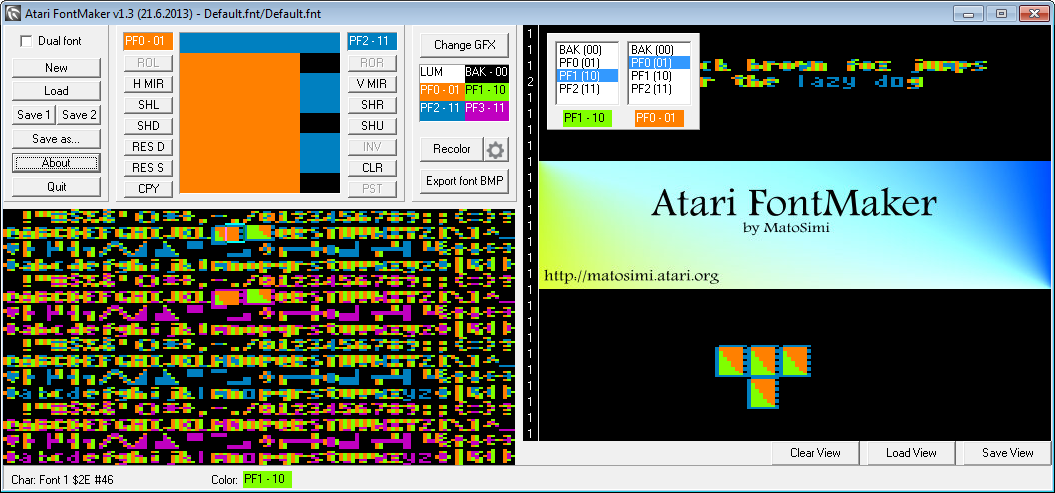Select BAK (00) in the left recolor list
This screenshot has height=493, width=1055.
point(587,50)
